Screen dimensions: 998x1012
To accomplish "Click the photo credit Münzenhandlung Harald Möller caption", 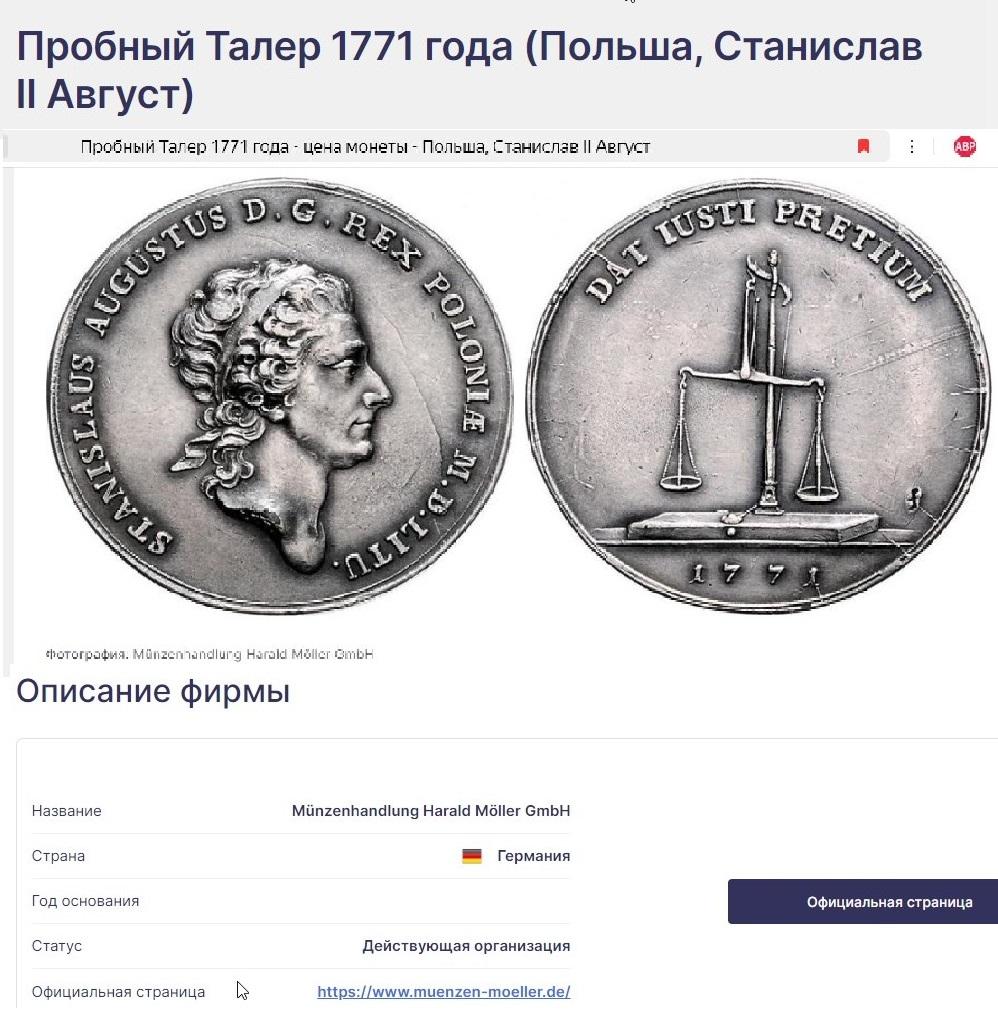I will tap(209, 654).
